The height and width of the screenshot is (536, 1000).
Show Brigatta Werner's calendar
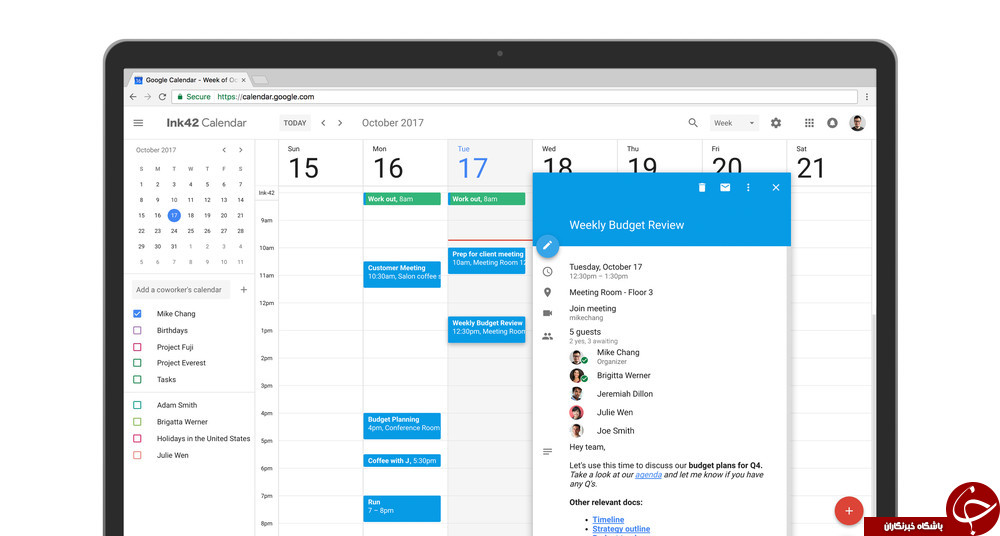pyautogui.click(x=137, y=422)
